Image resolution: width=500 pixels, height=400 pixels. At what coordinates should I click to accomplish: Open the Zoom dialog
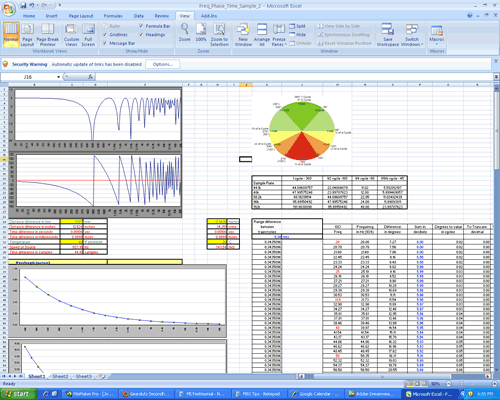[x=184, y=33]
